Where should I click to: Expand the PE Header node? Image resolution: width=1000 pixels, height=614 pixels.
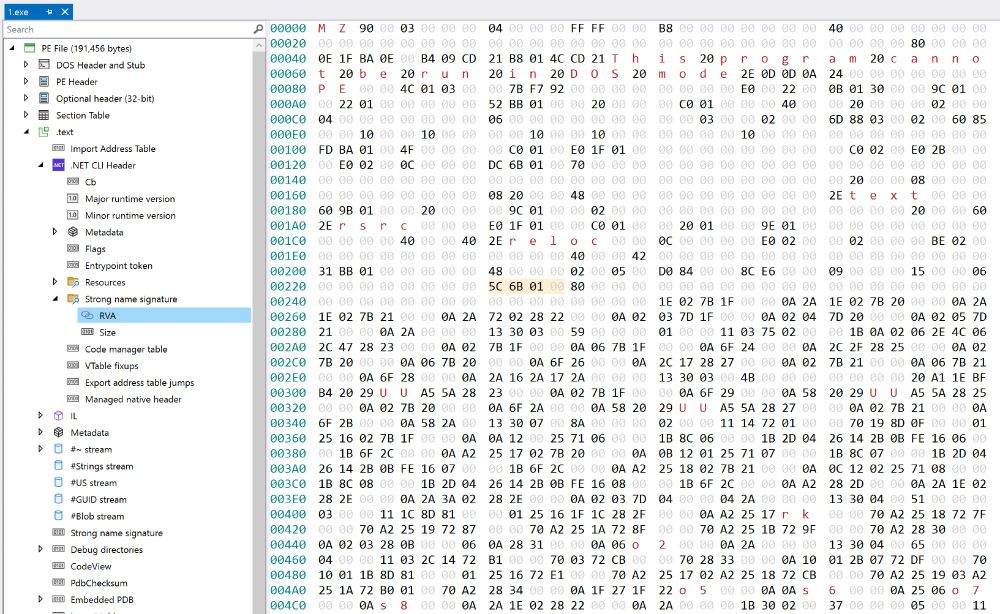pyautogui.click(x=26, y=82)
